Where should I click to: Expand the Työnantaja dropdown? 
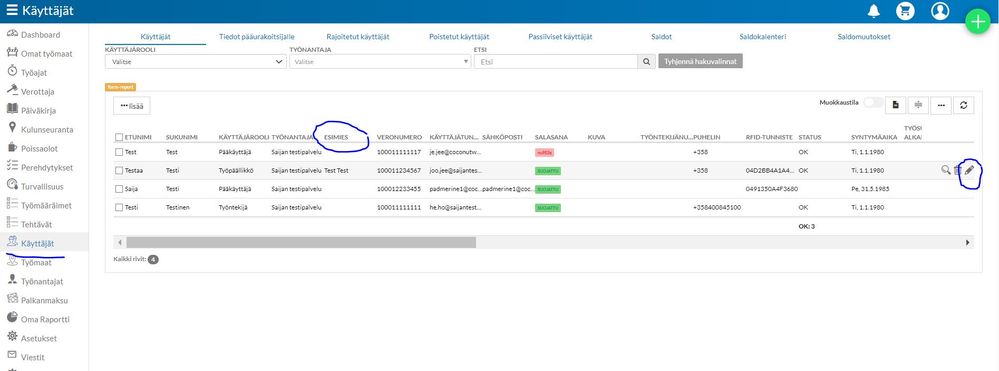(381, 62)
